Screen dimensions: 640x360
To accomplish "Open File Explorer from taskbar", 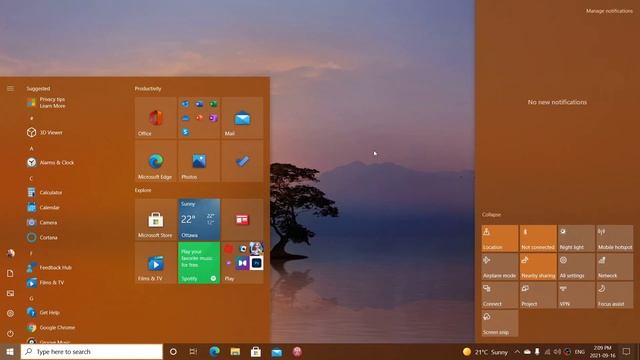I will [x=235, y=352].
